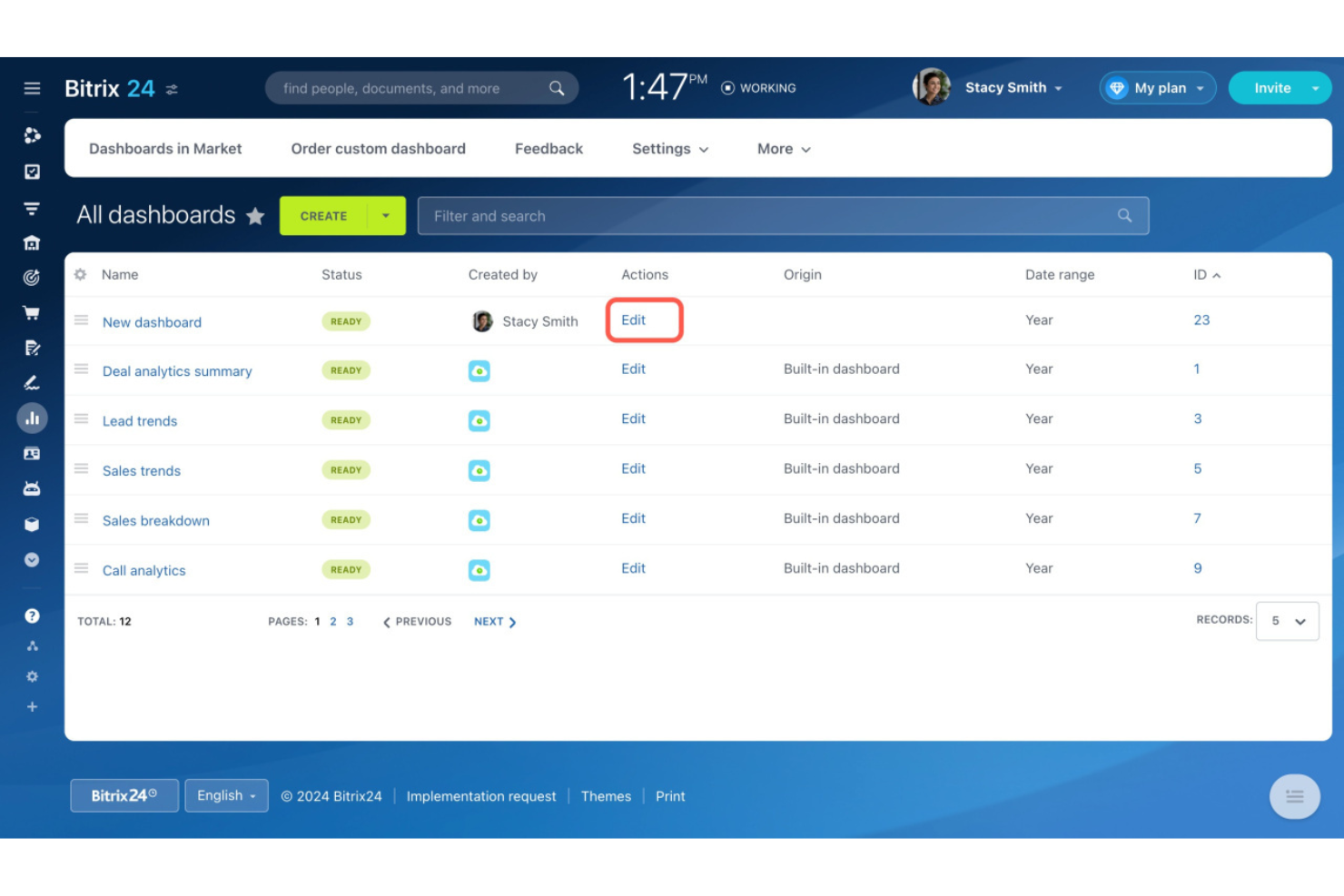Open the Market box icon in sidebar

(32, 524)
